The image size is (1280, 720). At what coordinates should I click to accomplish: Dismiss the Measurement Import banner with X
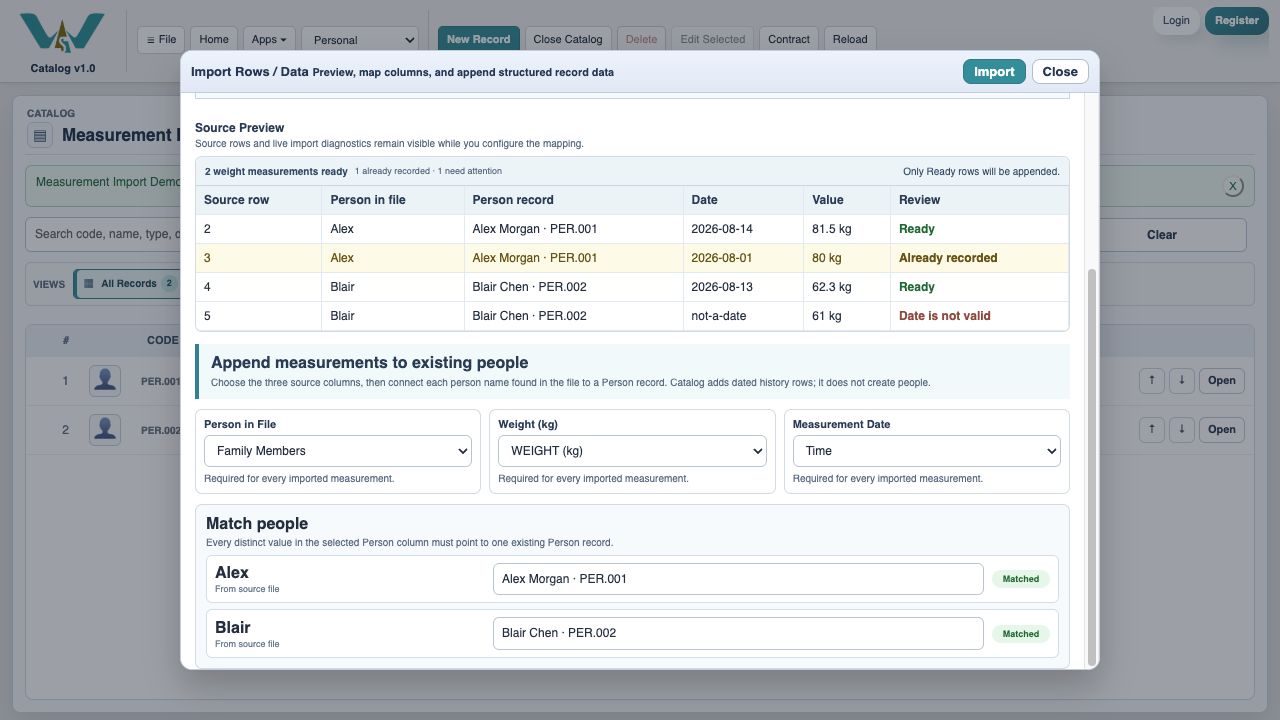(x=1233, y=186)
